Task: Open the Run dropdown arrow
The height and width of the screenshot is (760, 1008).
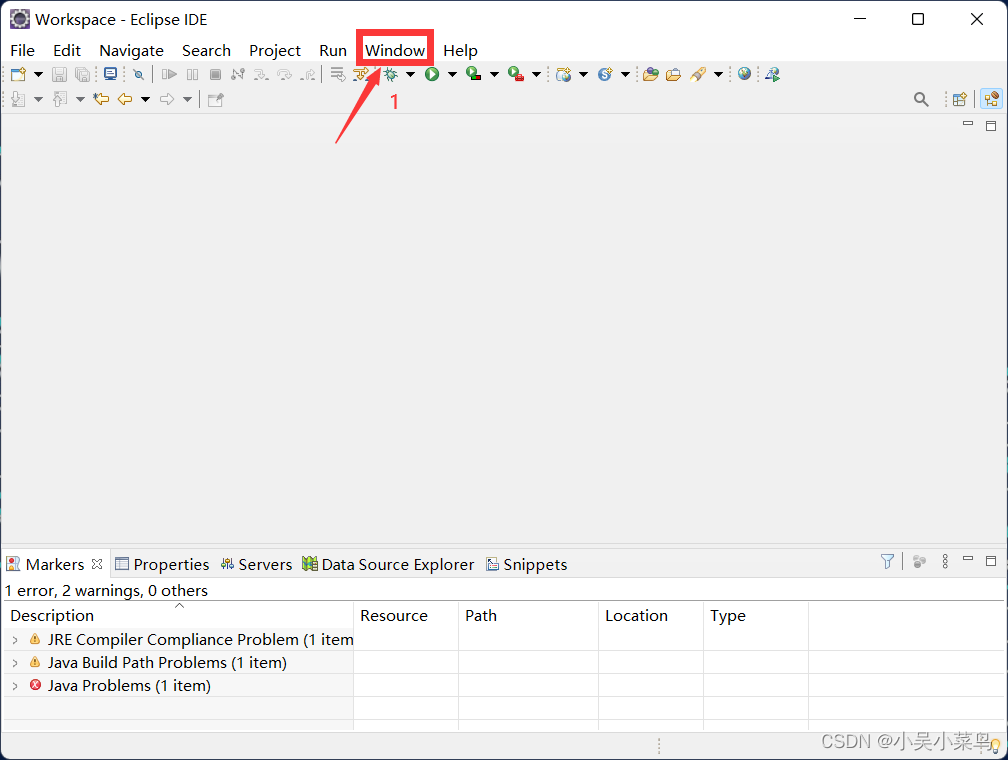Action: (x=453, y=75)
